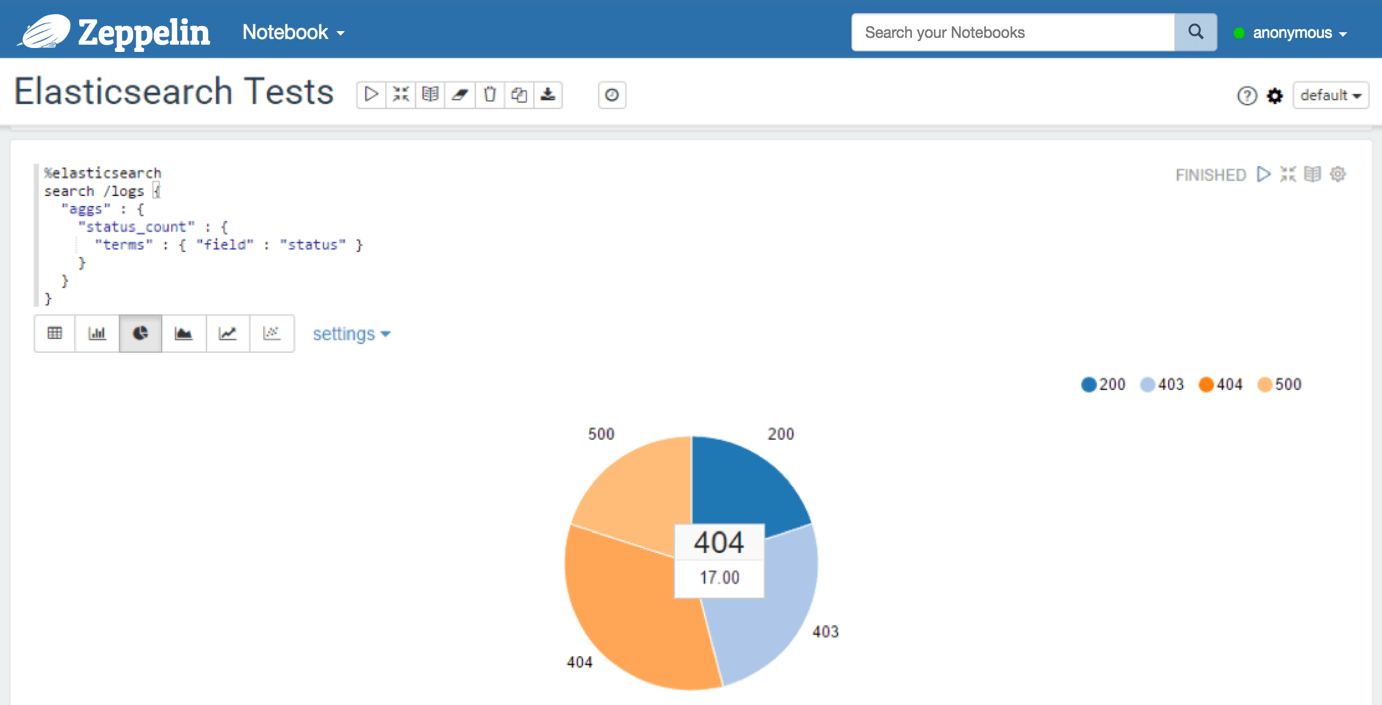This screenshot has width=1382, height=705.
Task: Open the default interpreter binding dropdown
Action: 1331,95
